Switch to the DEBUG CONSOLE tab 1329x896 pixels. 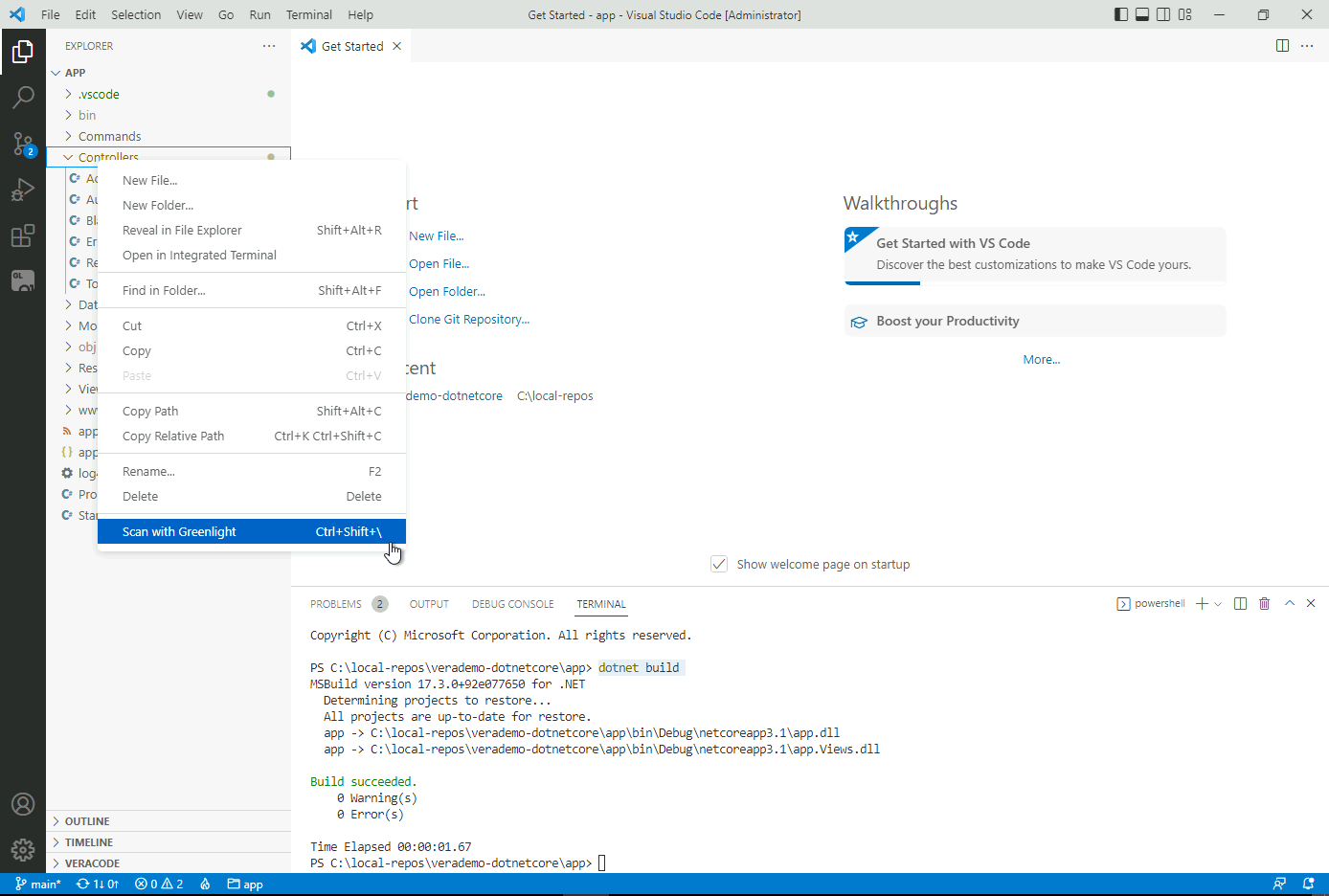pos(512,603)
